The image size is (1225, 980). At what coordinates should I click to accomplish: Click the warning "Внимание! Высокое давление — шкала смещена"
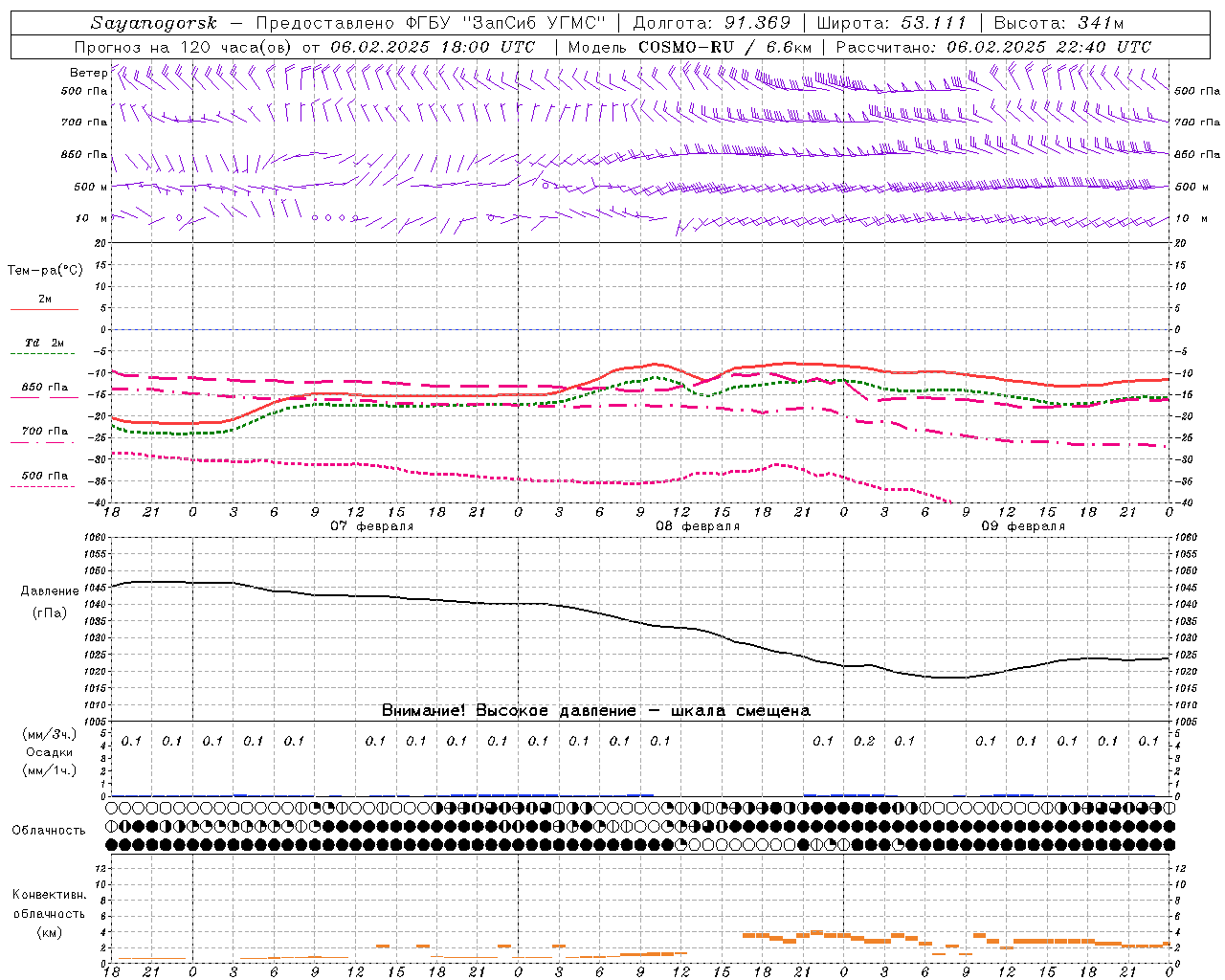click(595, 710)
